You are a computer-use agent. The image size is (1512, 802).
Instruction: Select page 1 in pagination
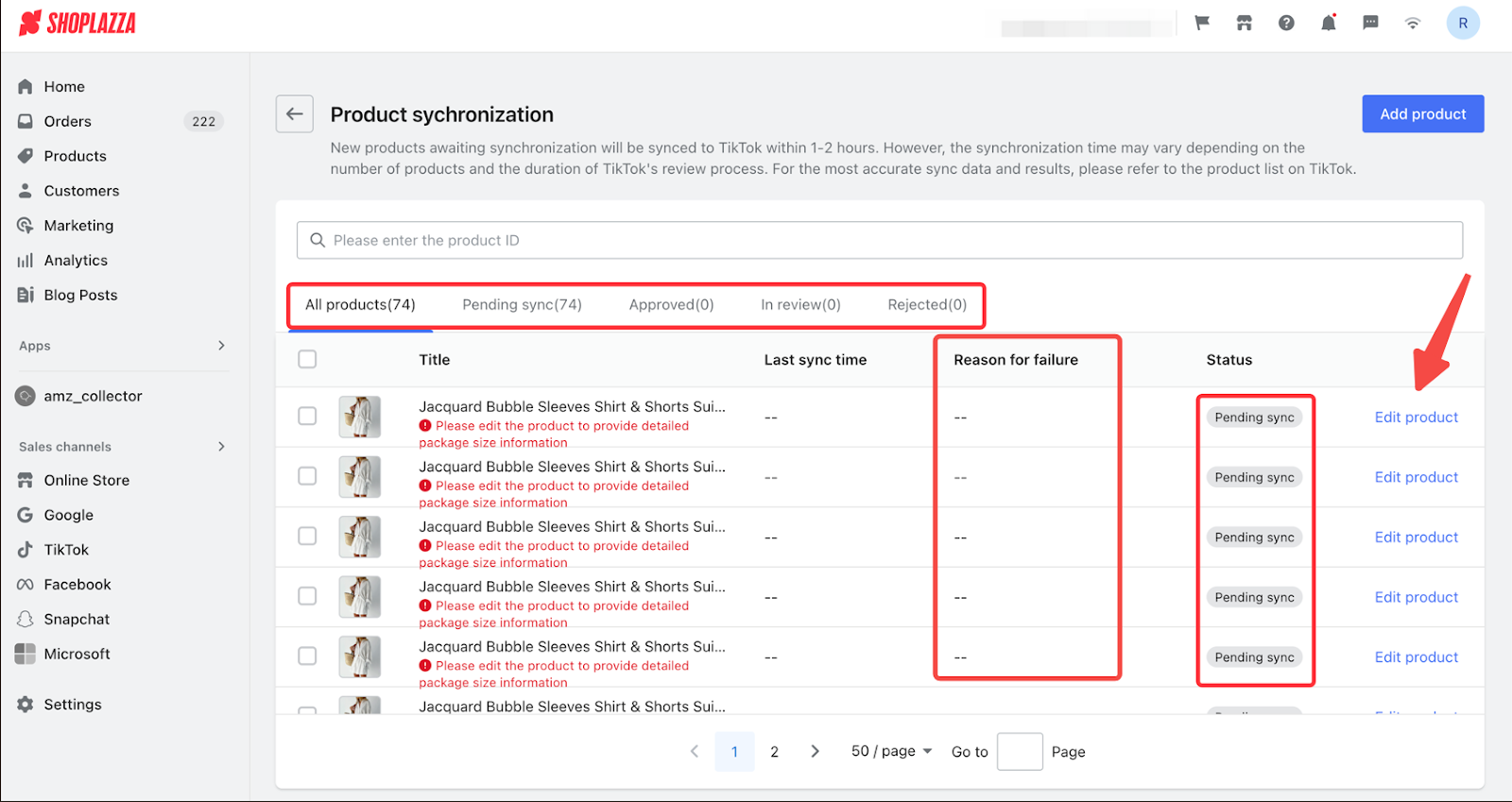click(x=734, y=751)
